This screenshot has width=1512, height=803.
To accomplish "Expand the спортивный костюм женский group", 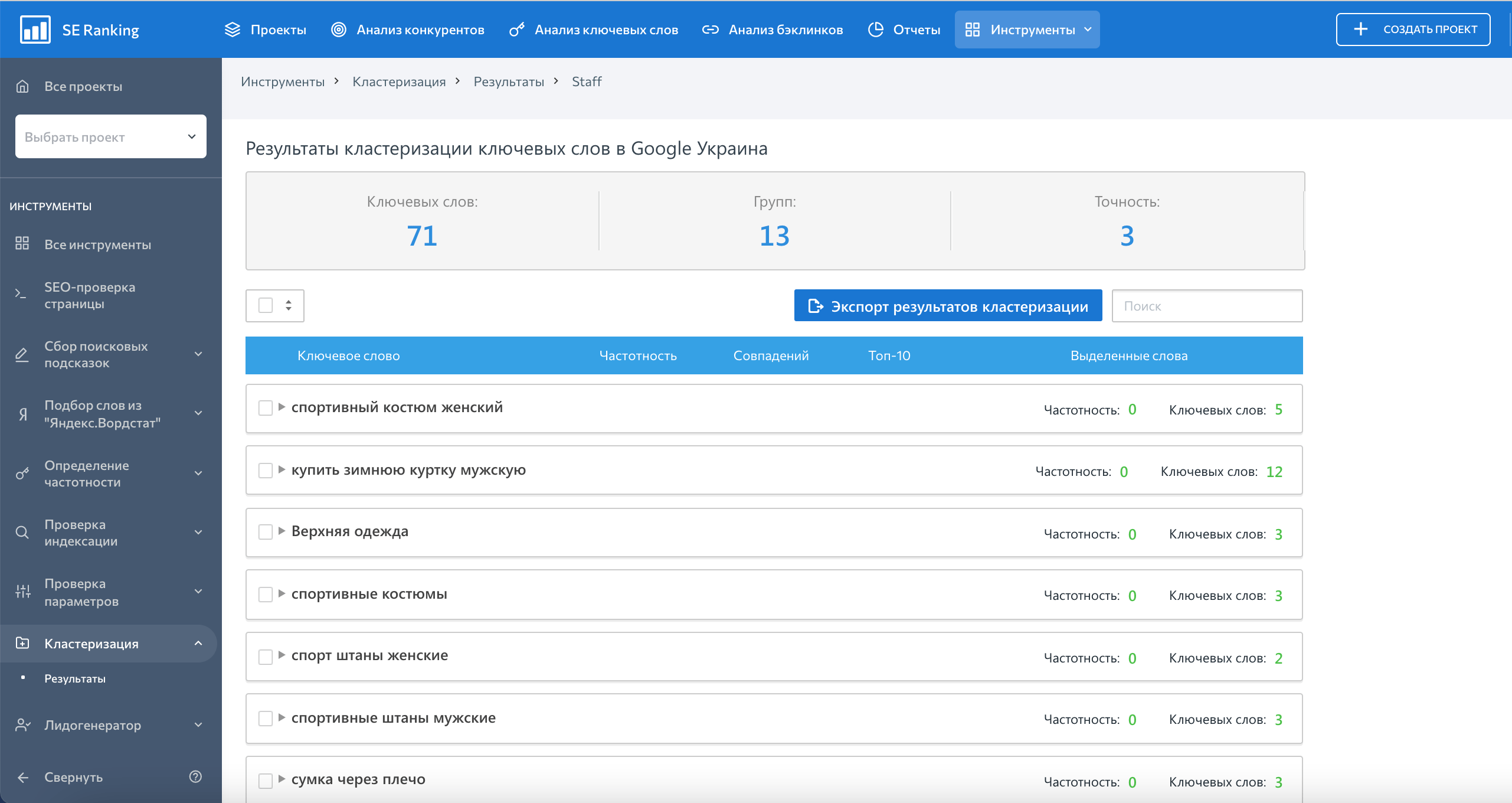I will pos(282,407).
